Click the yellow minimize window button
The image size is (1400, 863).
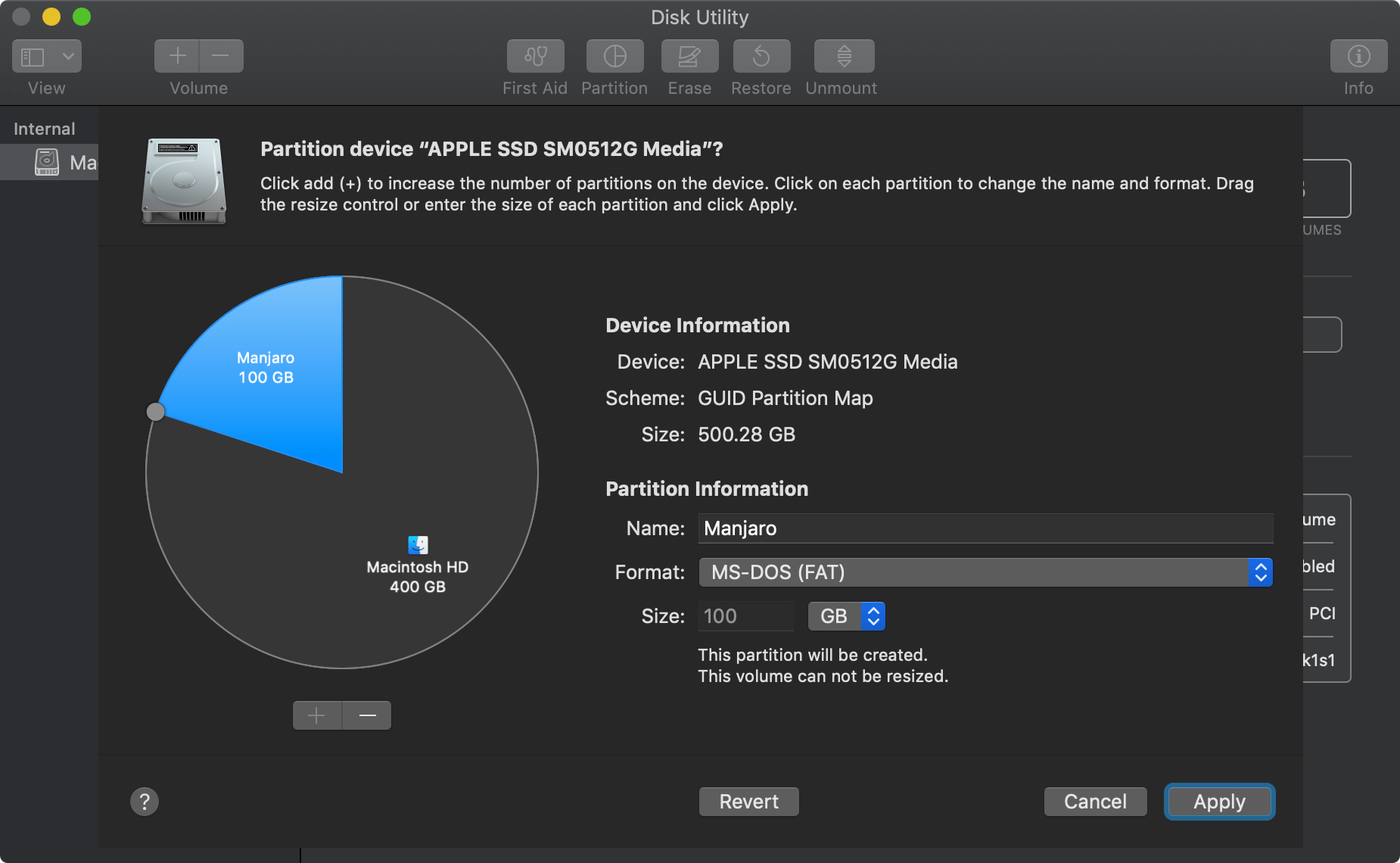pos(51,17)
